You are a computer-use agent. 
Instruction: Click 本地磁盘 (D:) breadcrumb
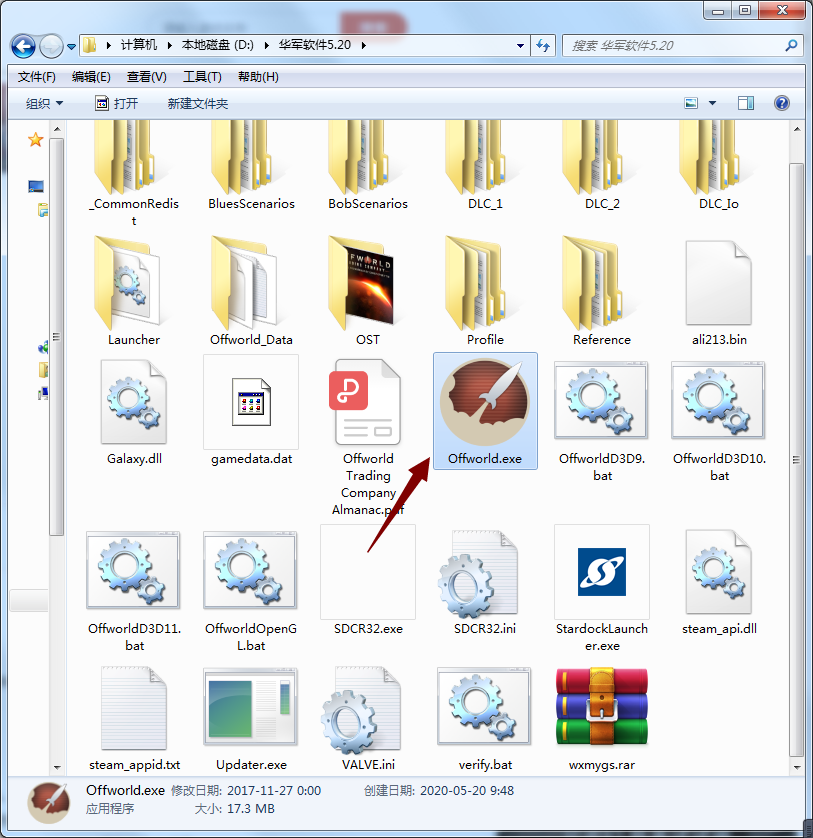(218, 45)
